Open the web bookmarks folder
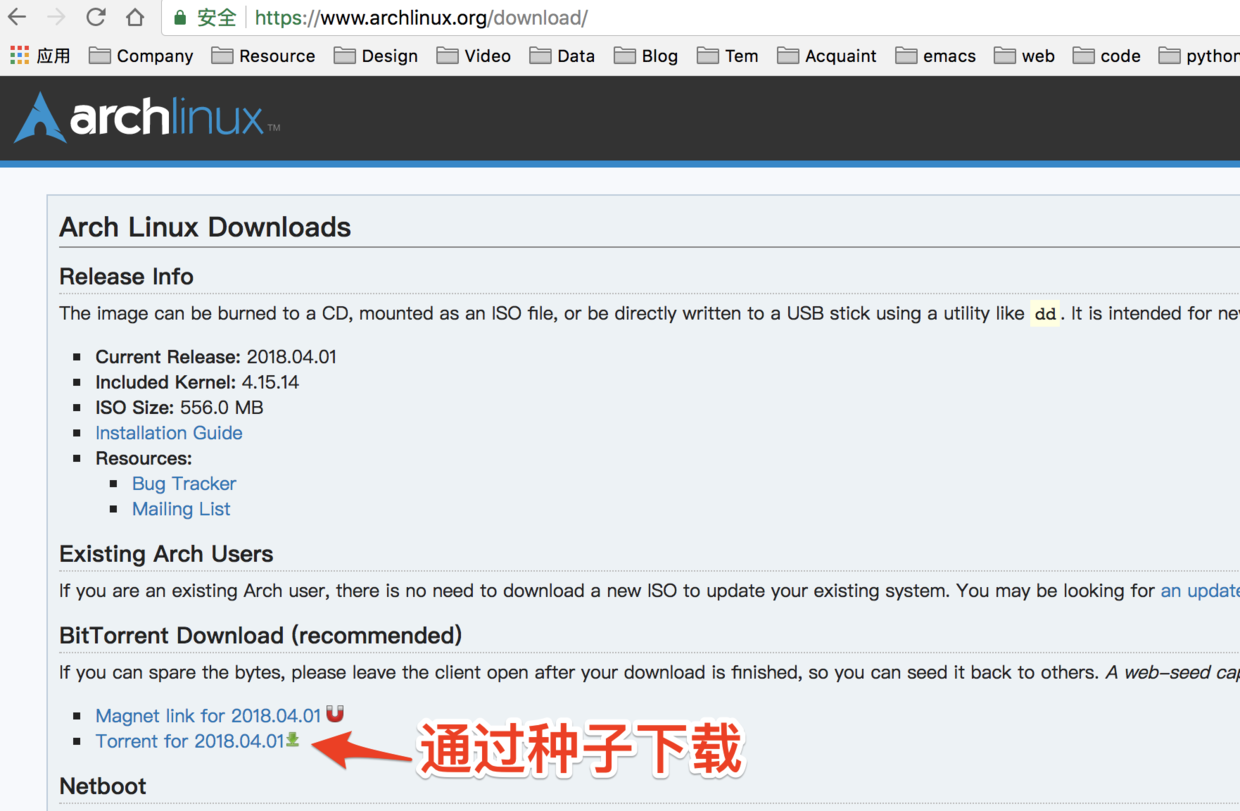The image size is (1240, 811). tap(1025, 56)
